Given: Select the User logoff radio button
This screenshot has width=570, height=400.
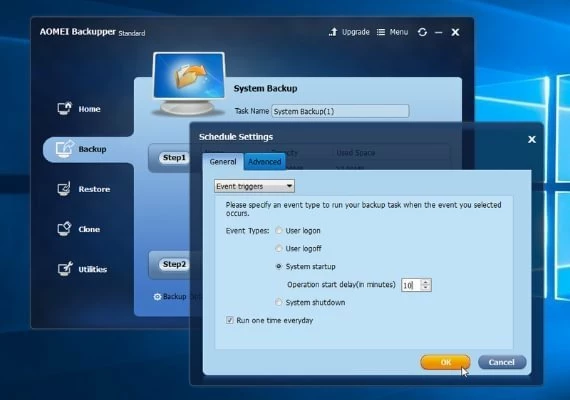Looking at the screenshot, I should pos(278,248).
